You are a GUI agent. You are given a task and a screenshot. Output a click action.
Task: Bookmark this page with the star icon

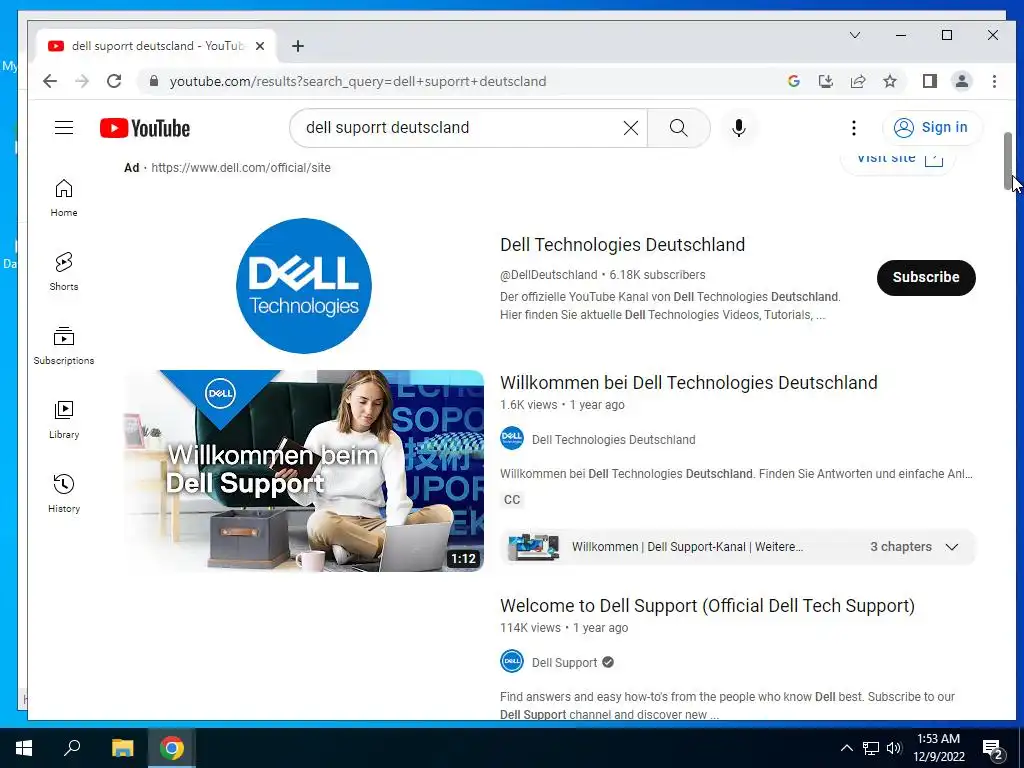[x=889, y=81]
